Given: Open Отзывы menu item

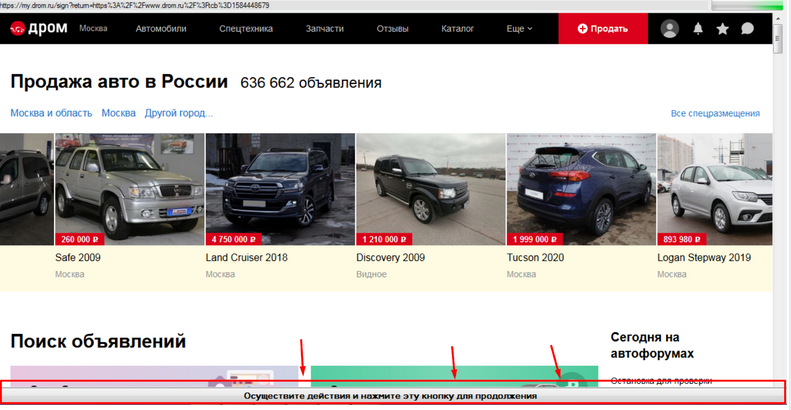Looking at the screenshot, I should (x=392, y=29).
